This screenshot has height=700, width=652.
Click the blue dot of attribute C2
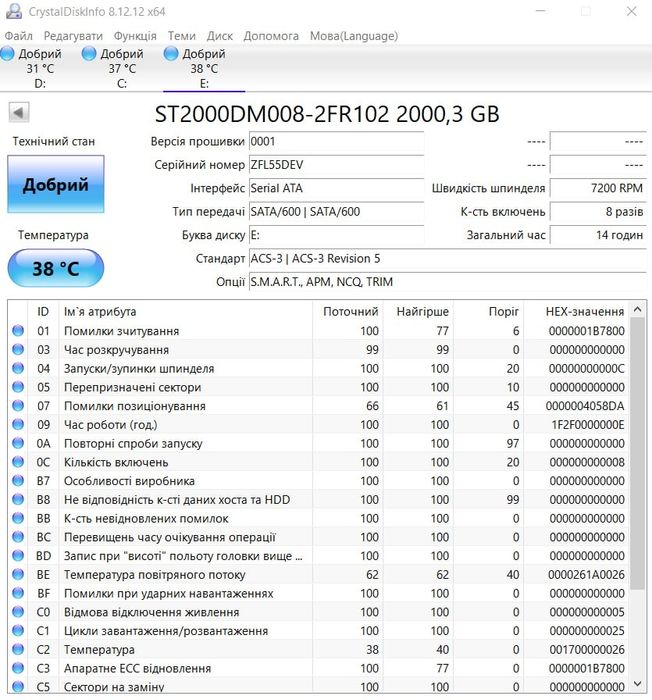pos(18,649)
